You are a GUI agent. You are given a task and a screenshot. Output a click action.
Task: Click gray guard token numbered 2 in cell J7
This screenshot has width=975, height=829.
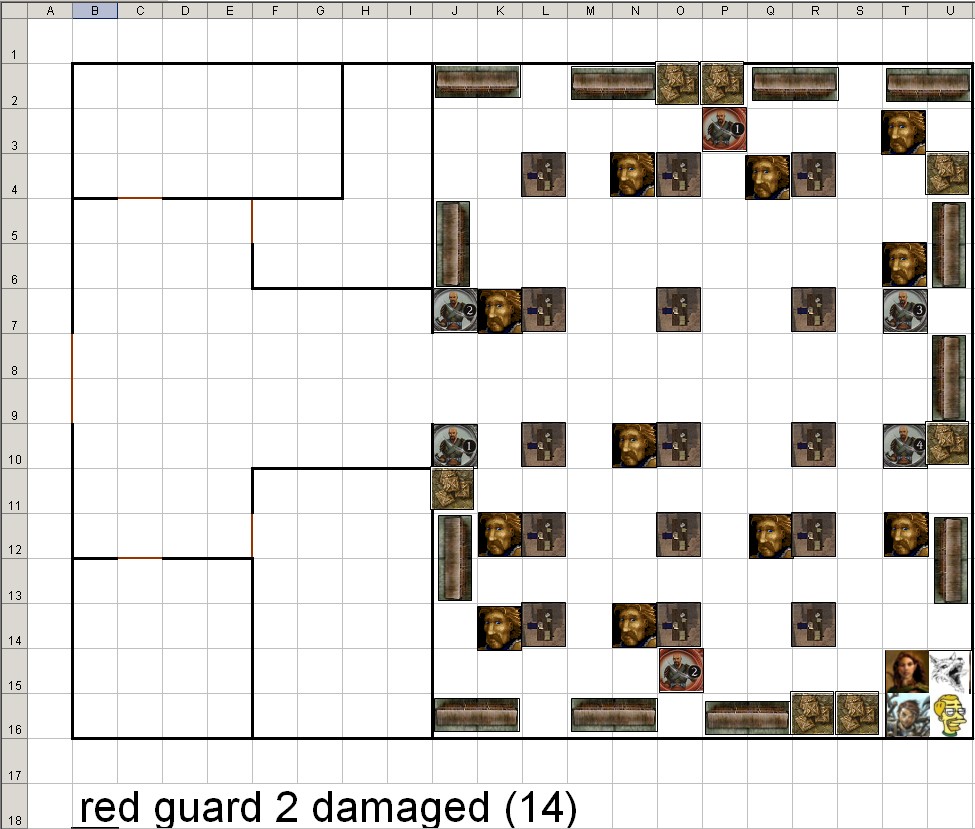click(x=455, y=310)
